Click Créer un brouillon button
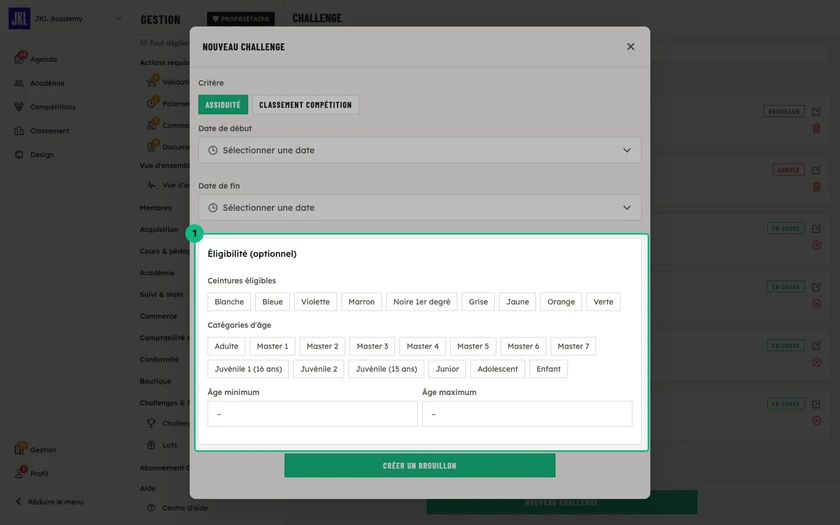Image resolution: width=840 pixels, height=525 pixels. [419, 466]
